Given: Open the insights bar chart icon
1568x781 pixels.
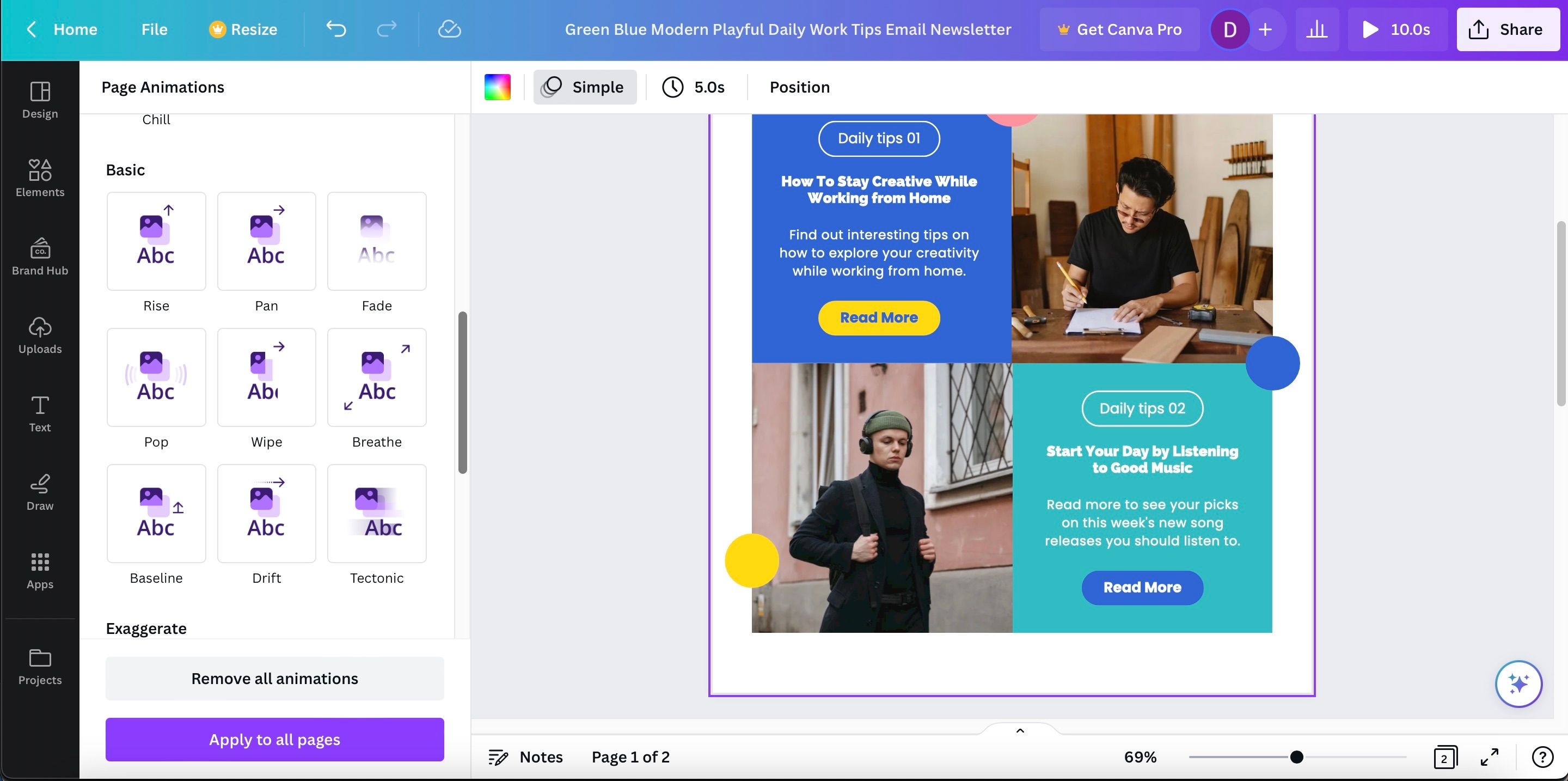Looking at the screenshot, I should pos(1316,29).
